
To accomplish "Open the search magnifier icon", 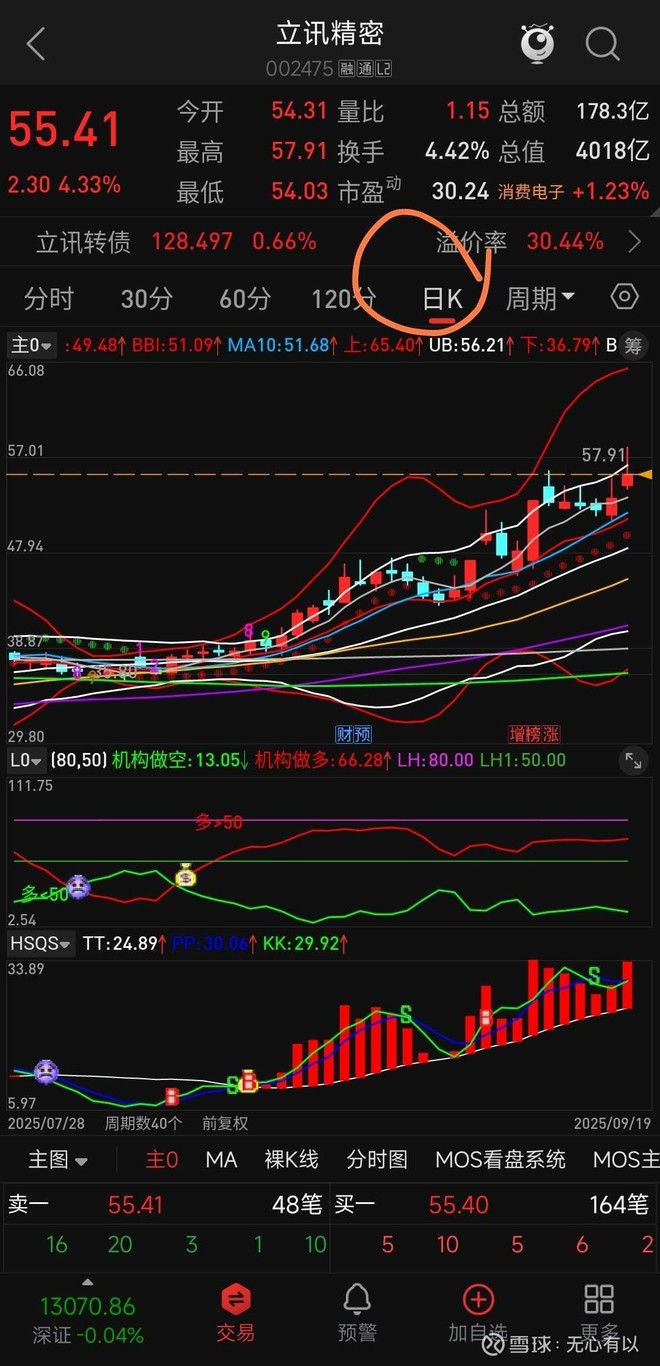I will pos(603,43).
